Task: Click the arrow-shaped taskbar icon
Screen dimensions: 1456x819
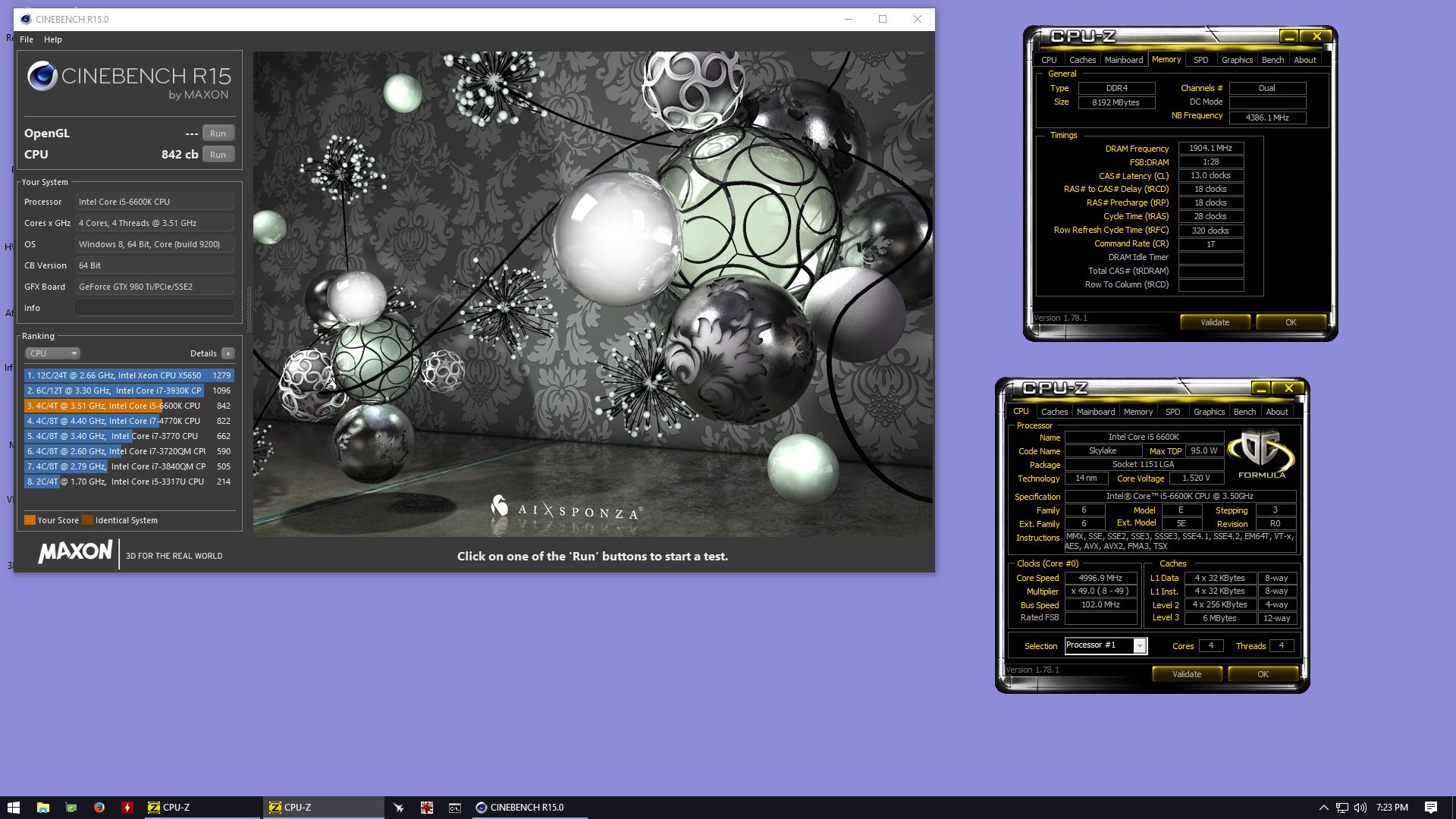Action: pos(399,808)
